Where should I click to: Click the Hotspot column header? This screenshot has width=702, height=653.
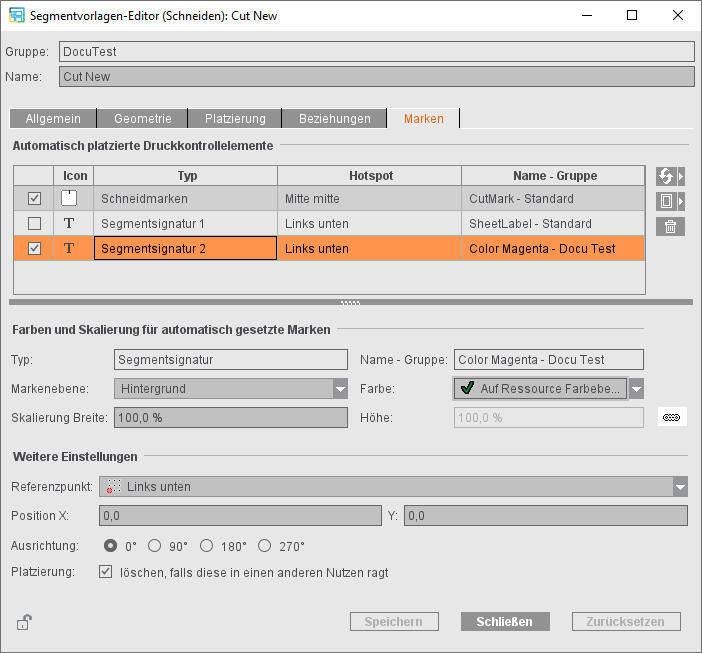tap(369, 175)
